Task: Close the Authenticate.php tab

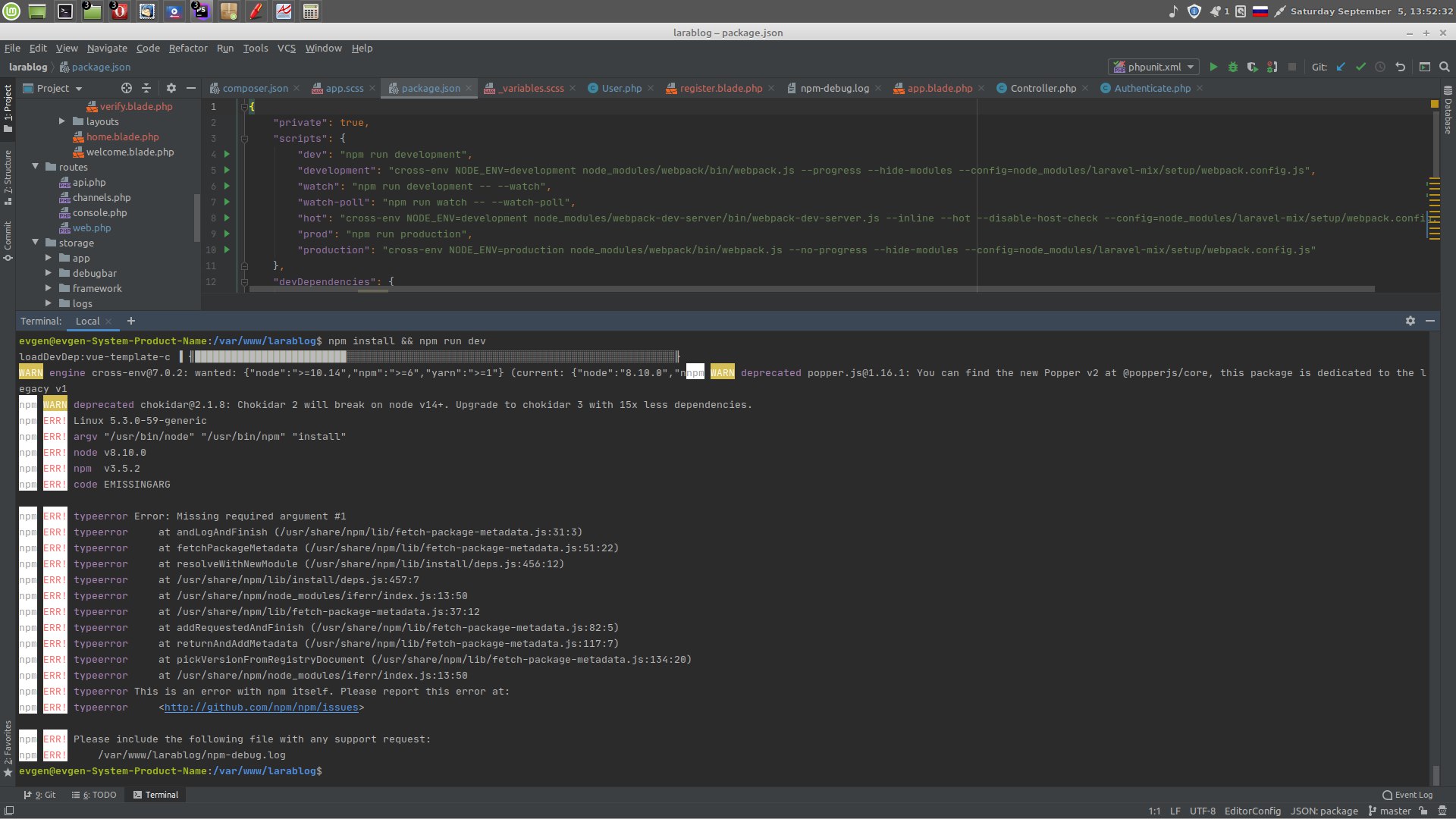Action: [x=1200, y=88]
